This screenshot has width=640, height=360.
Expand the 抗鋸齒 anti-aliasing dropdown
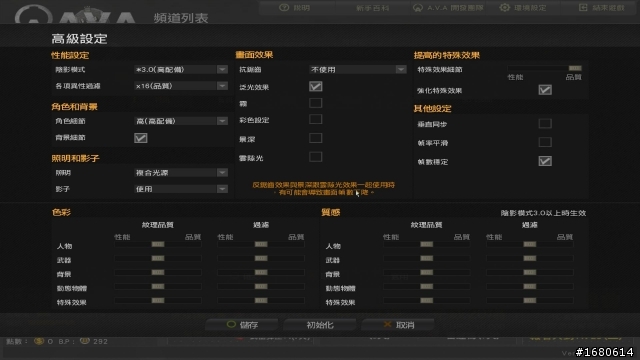357,69
